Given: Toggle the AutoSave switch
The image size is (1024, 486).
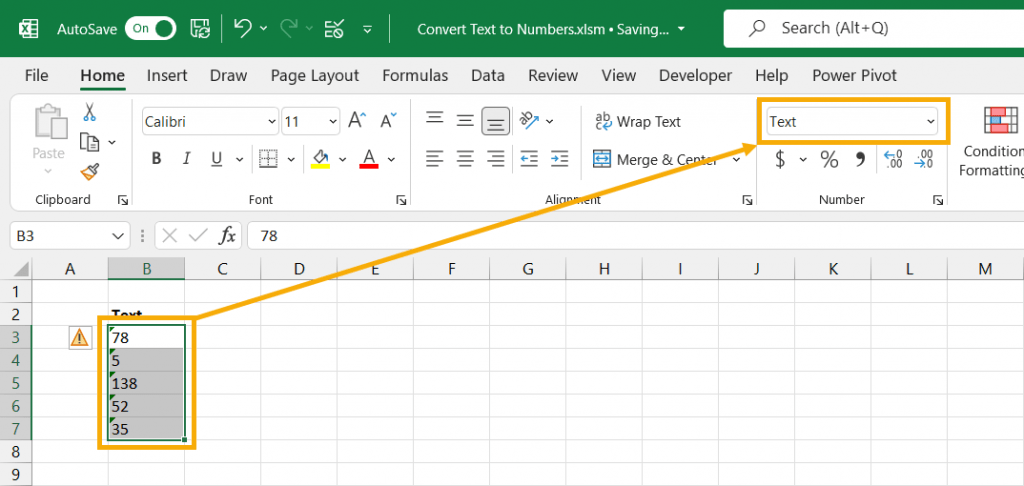Looking at the screenshot, I should pos(151,29).
